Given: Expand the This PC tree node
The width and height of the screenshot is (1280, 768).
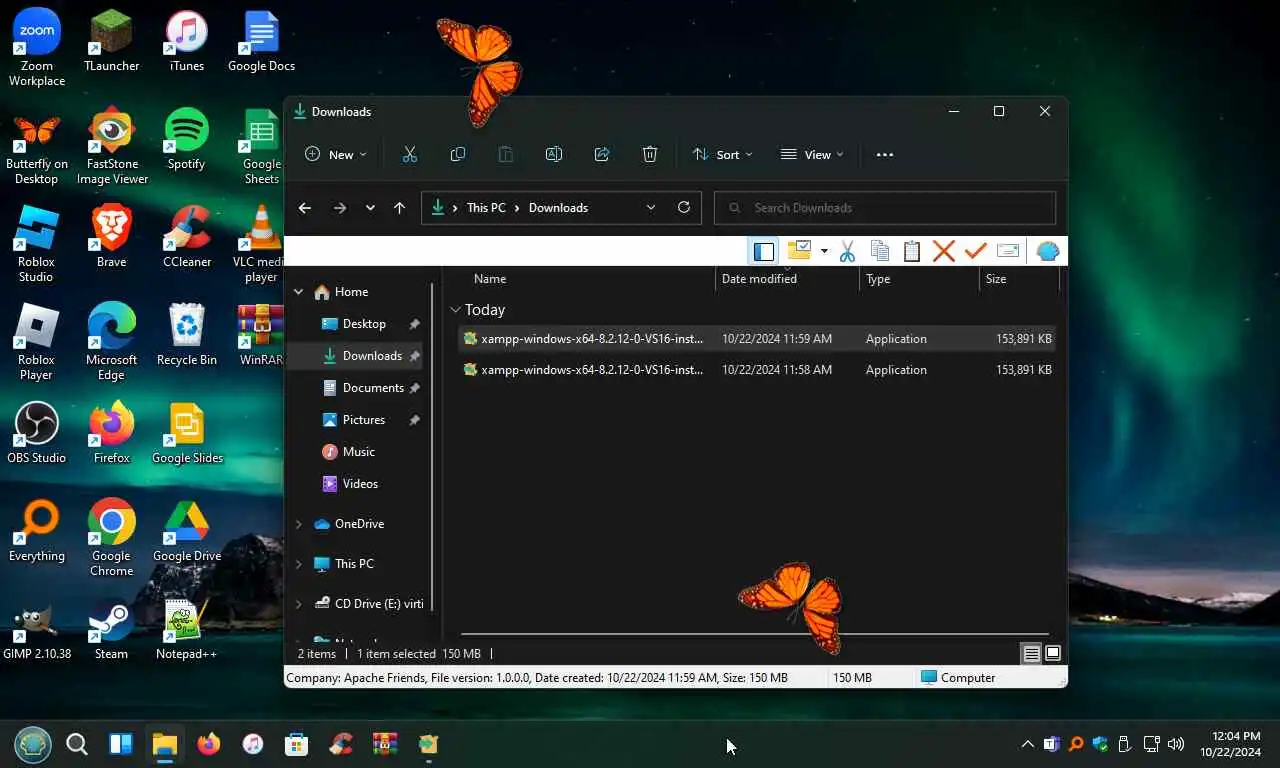Looking at the screenshot, I should coord(298,564).
